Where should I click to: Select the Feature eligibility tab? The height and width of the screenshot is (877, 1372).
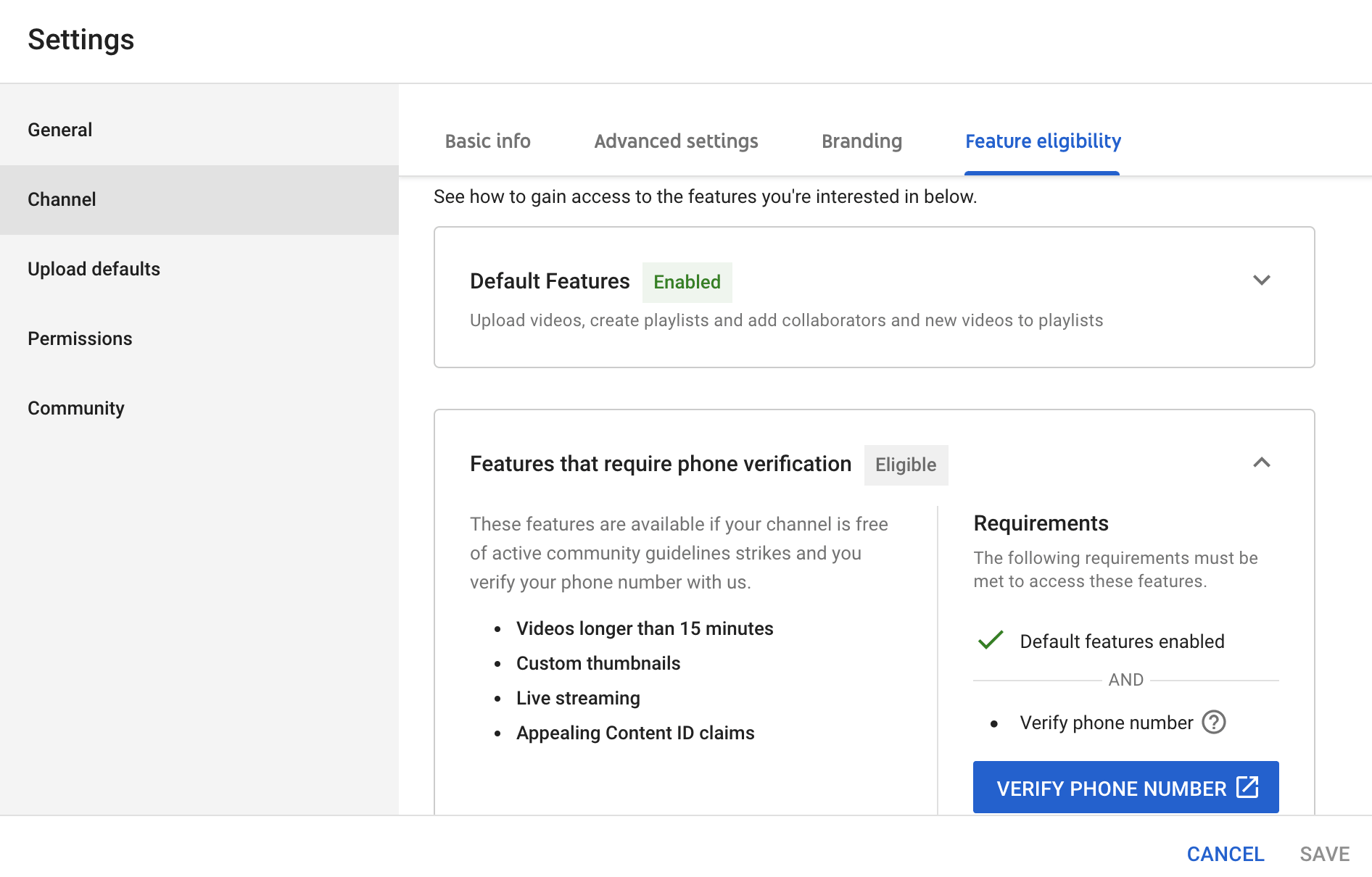pyautogui.click(x=1043, y=141)
